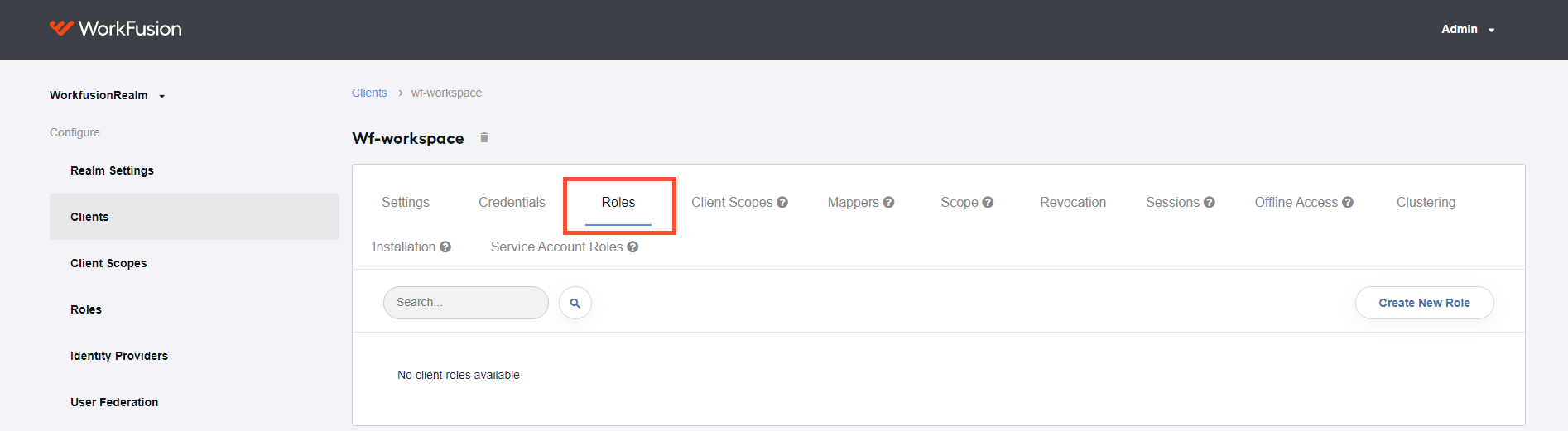1568x431 pixels.
Task: Click the WorkFusion logo
Action: 115,29
